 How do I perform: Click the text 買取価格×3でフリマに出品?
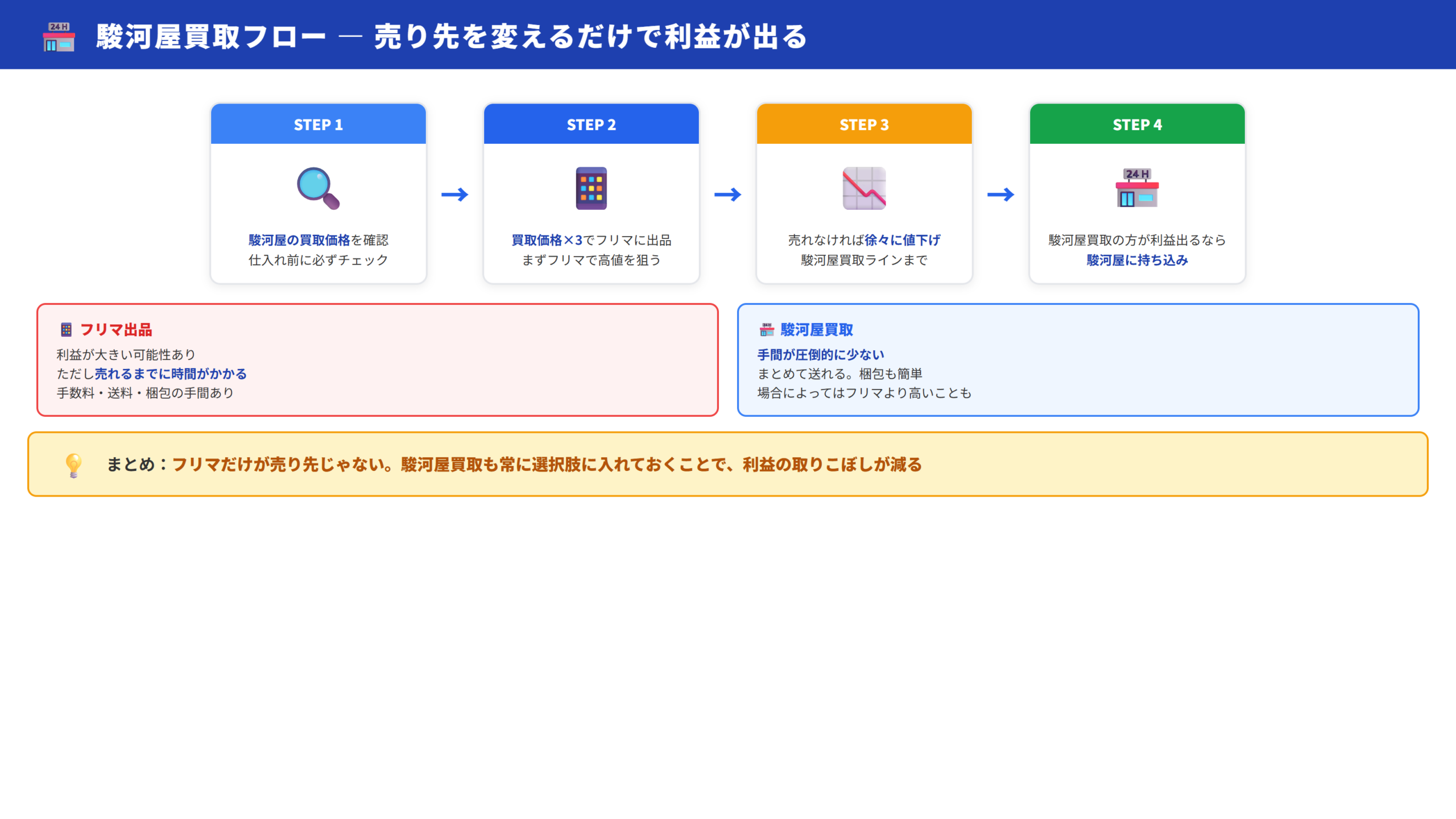(x=591, y=240)
